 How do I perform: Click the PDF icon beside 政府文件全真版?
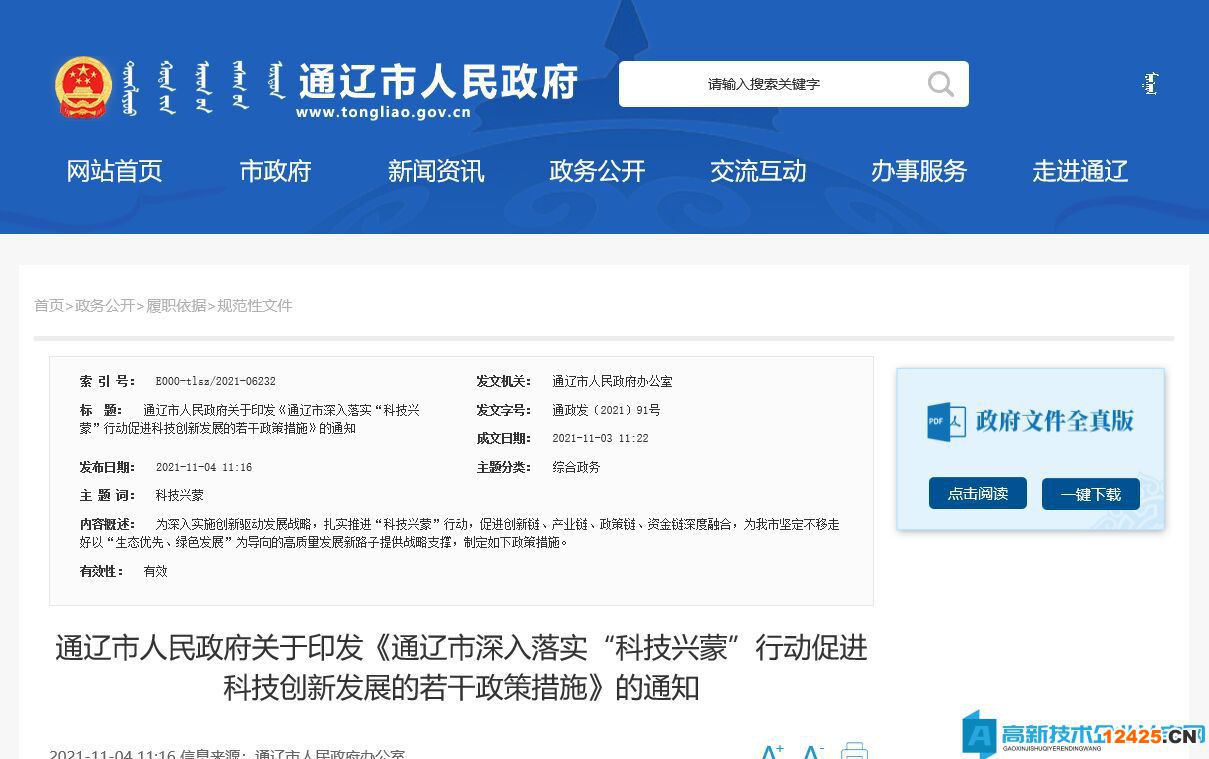click(945, 422)
